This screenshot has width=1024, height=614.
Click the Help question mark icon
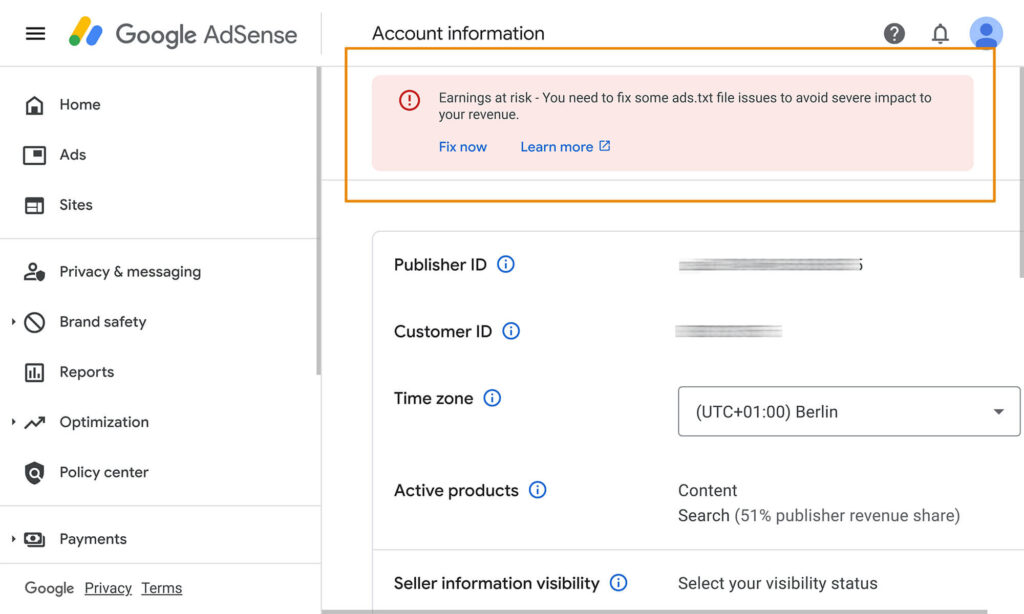click(894, 34)
